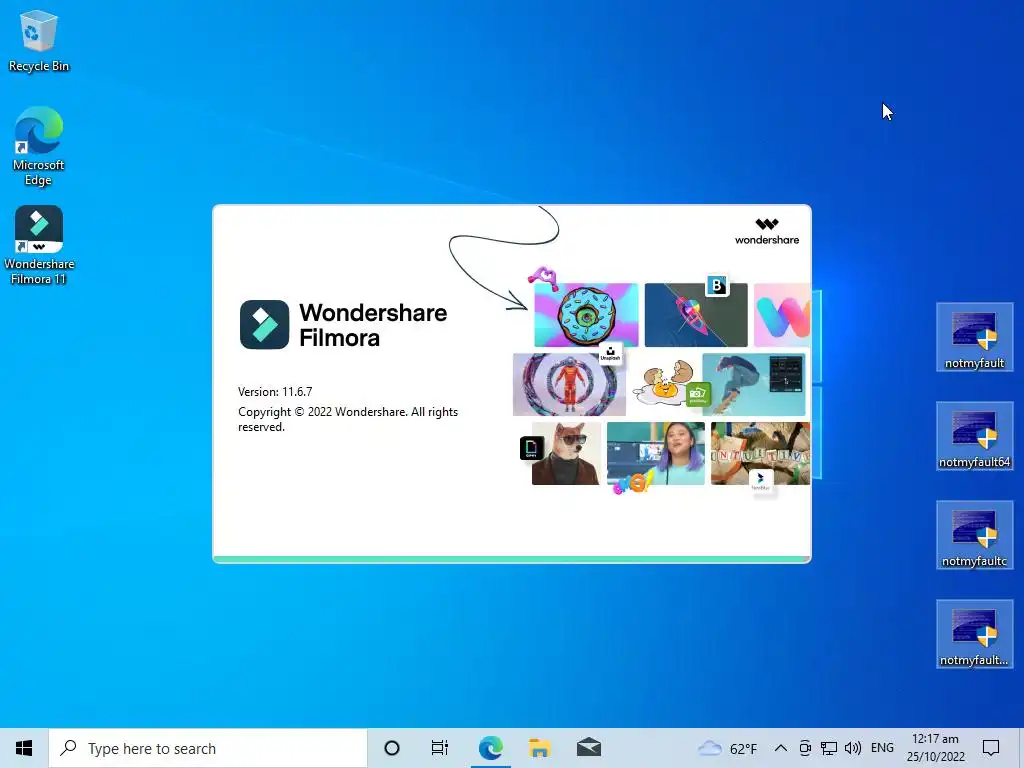Open the volume speaker tray icon
The width and height of the screenshot is (1024, 768).
pyautogui.click(x=852, y=748)
